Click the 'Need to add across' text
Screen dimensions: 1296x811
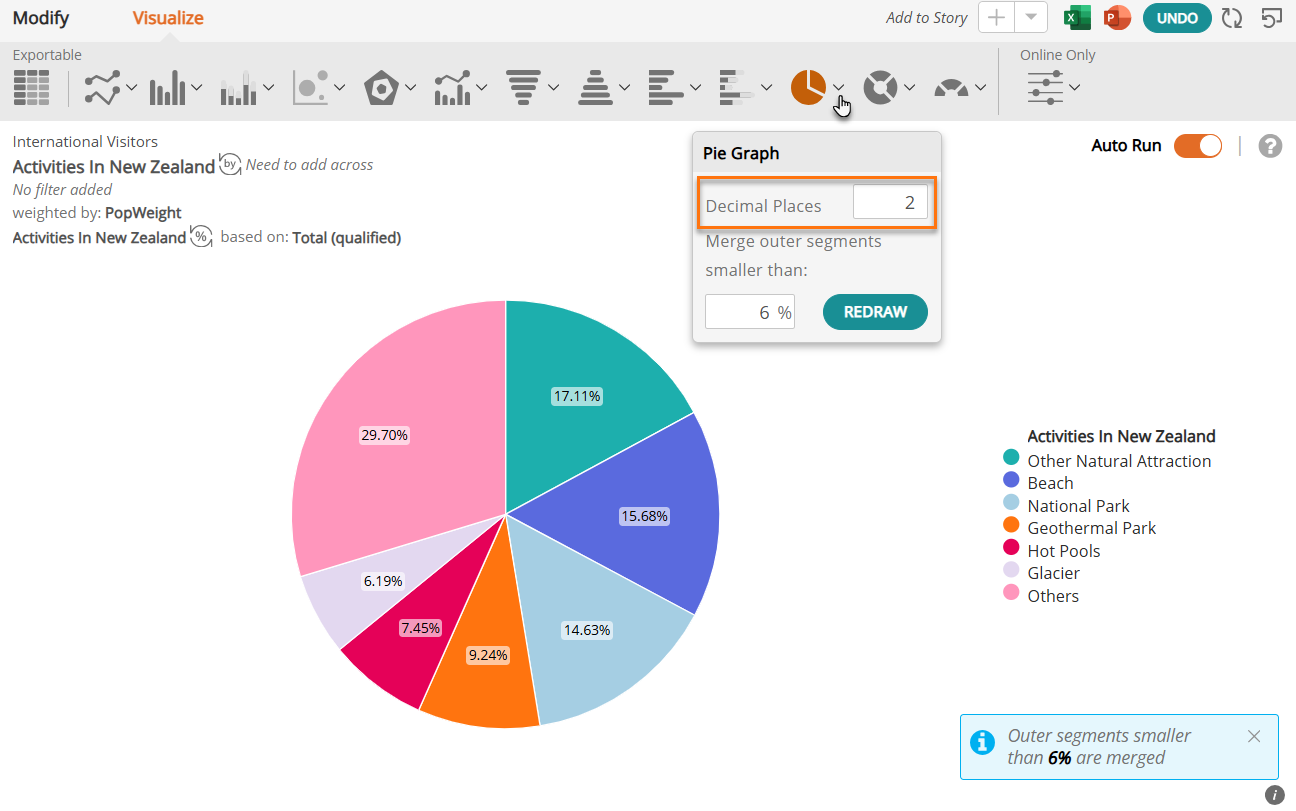tap(309, 165)
